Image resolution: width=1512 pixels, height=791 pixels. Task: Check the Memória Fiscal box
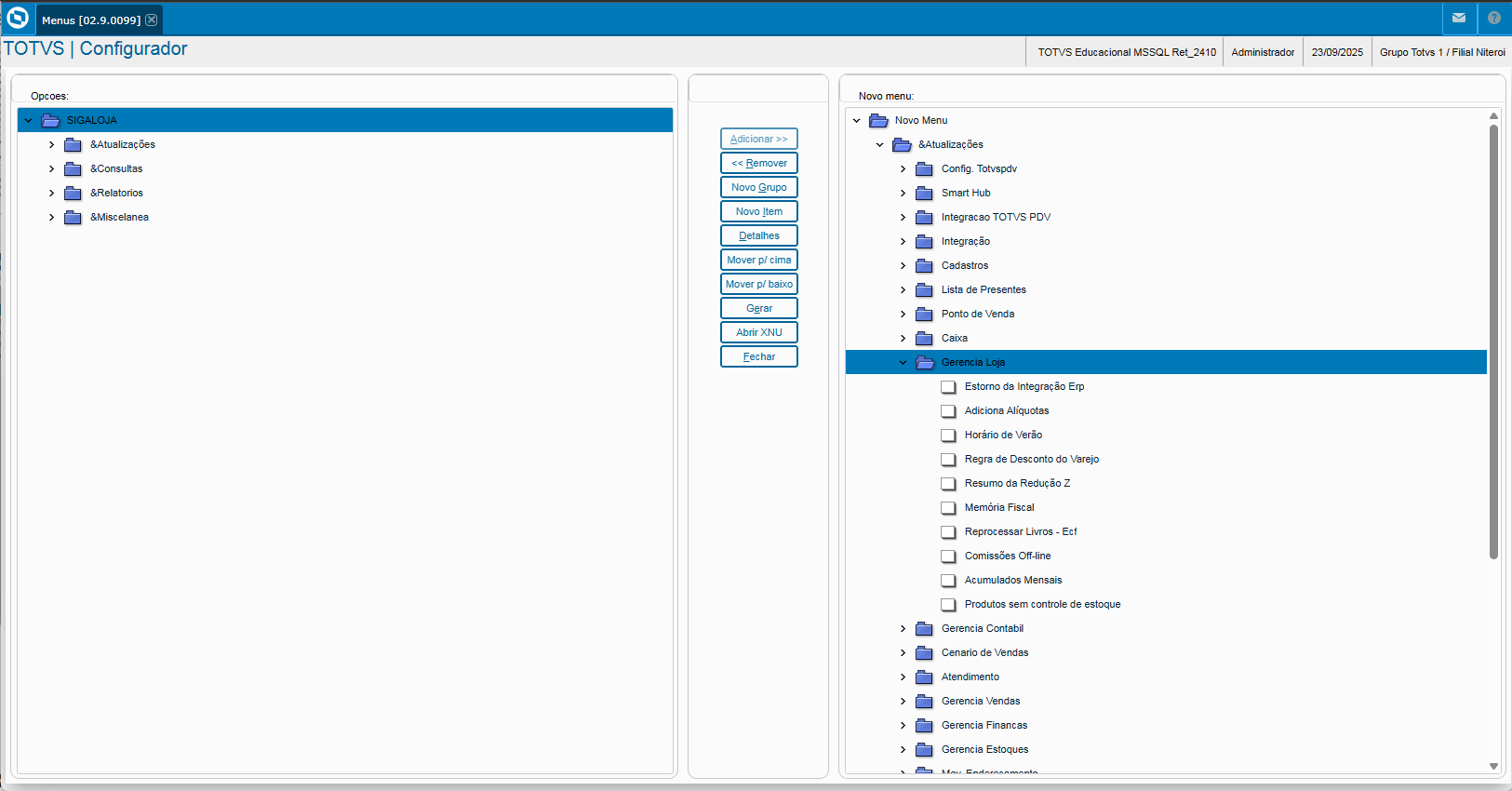coord(948,508)
